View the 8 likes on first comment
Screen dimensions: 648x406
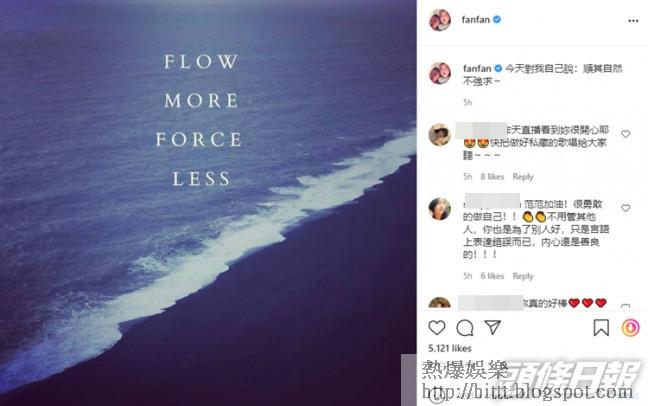click(x=492, y=177)
